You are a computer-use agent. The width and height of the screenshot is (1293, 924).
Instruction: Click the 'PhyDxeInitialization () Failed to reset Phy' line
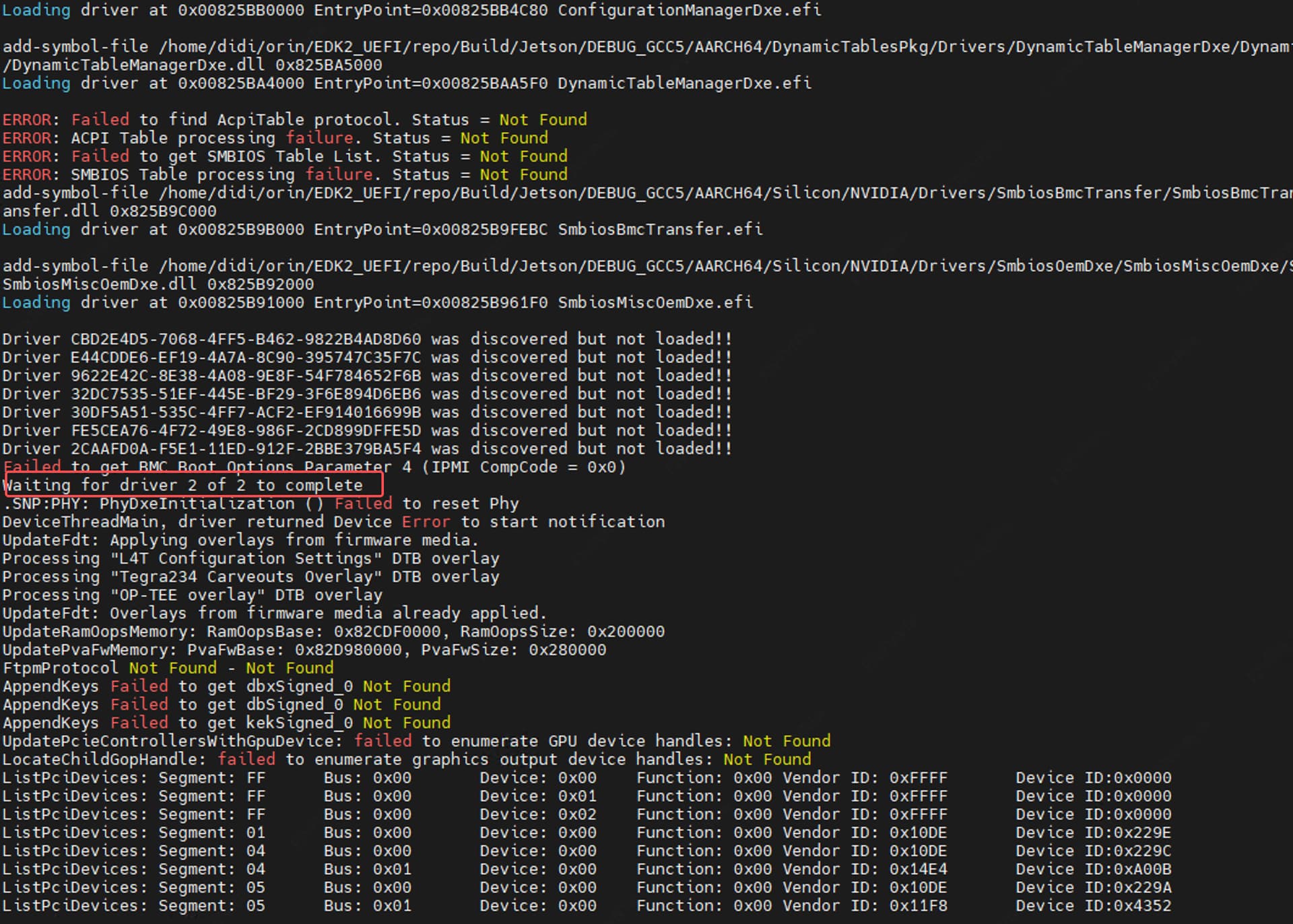coord(261,504)
